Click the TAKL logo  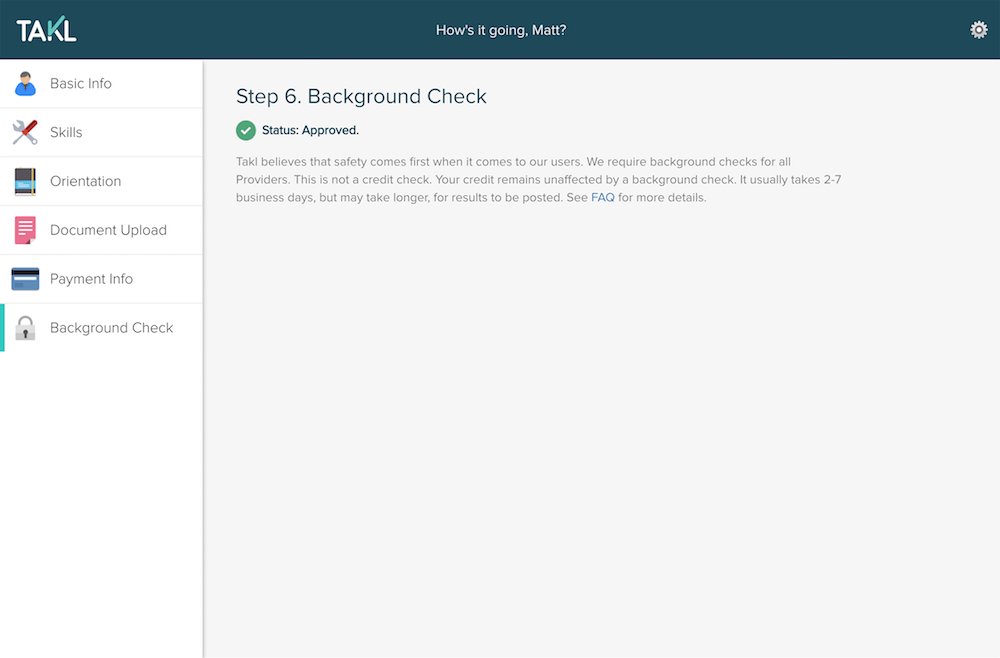(47, 29)
